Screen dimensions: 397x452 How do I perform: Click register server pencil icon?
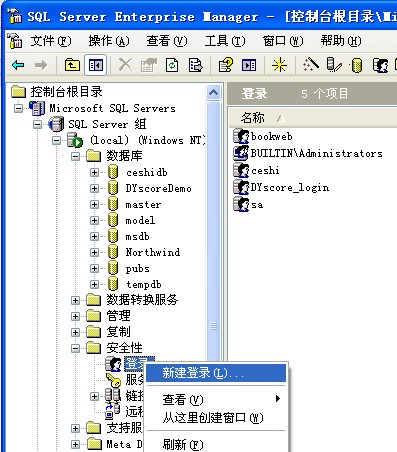(334, 64)
